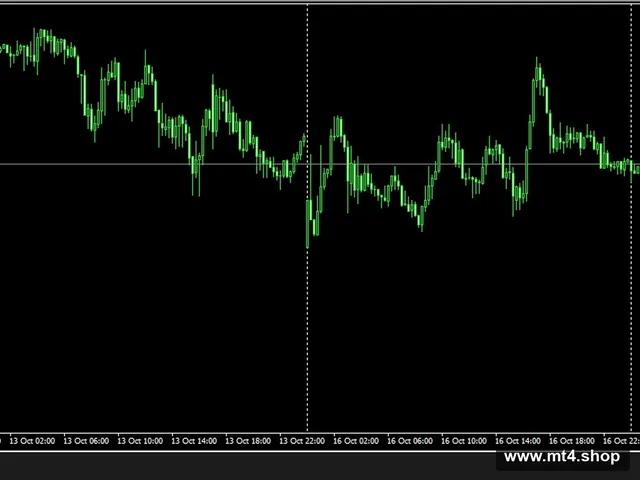Click the lowest candle at the 16 Oct open
The width and height of the screenshot is (640, 480).
tap(307, 224)
